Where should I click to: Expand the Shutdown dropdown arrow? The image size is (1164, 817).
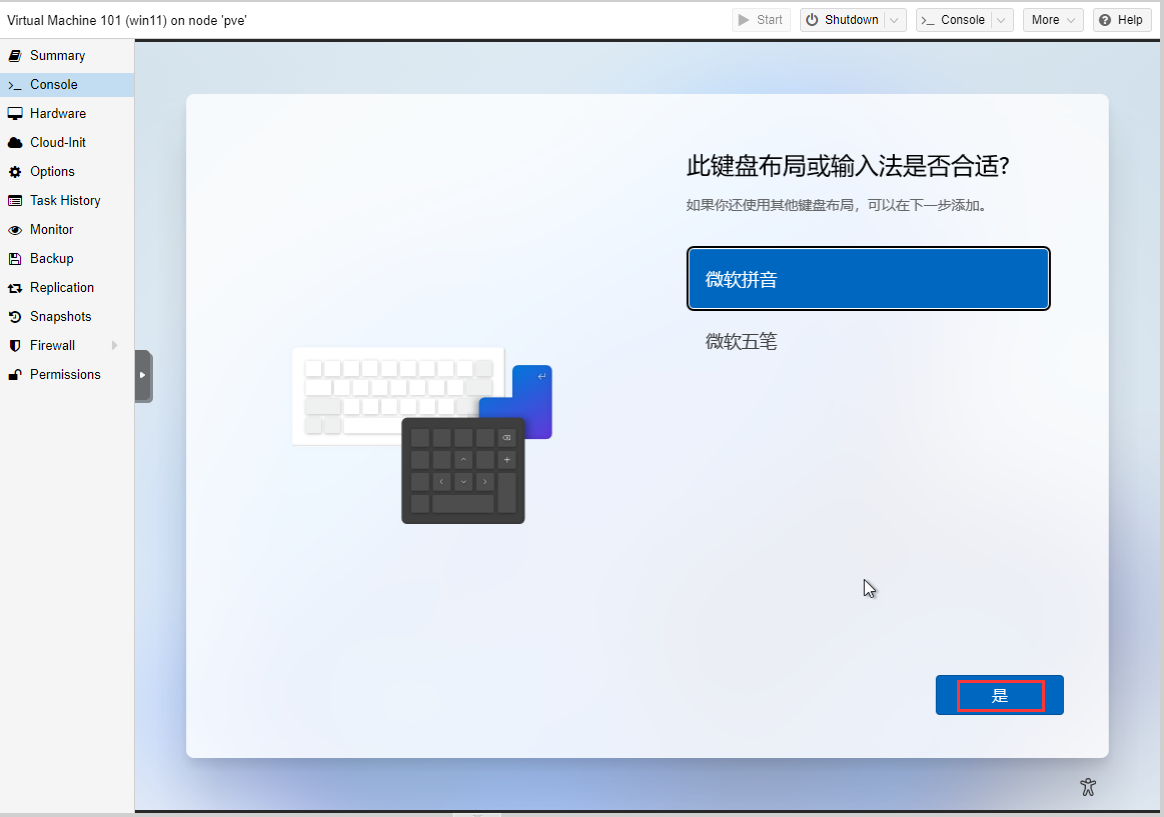click(x=896, y=20)
